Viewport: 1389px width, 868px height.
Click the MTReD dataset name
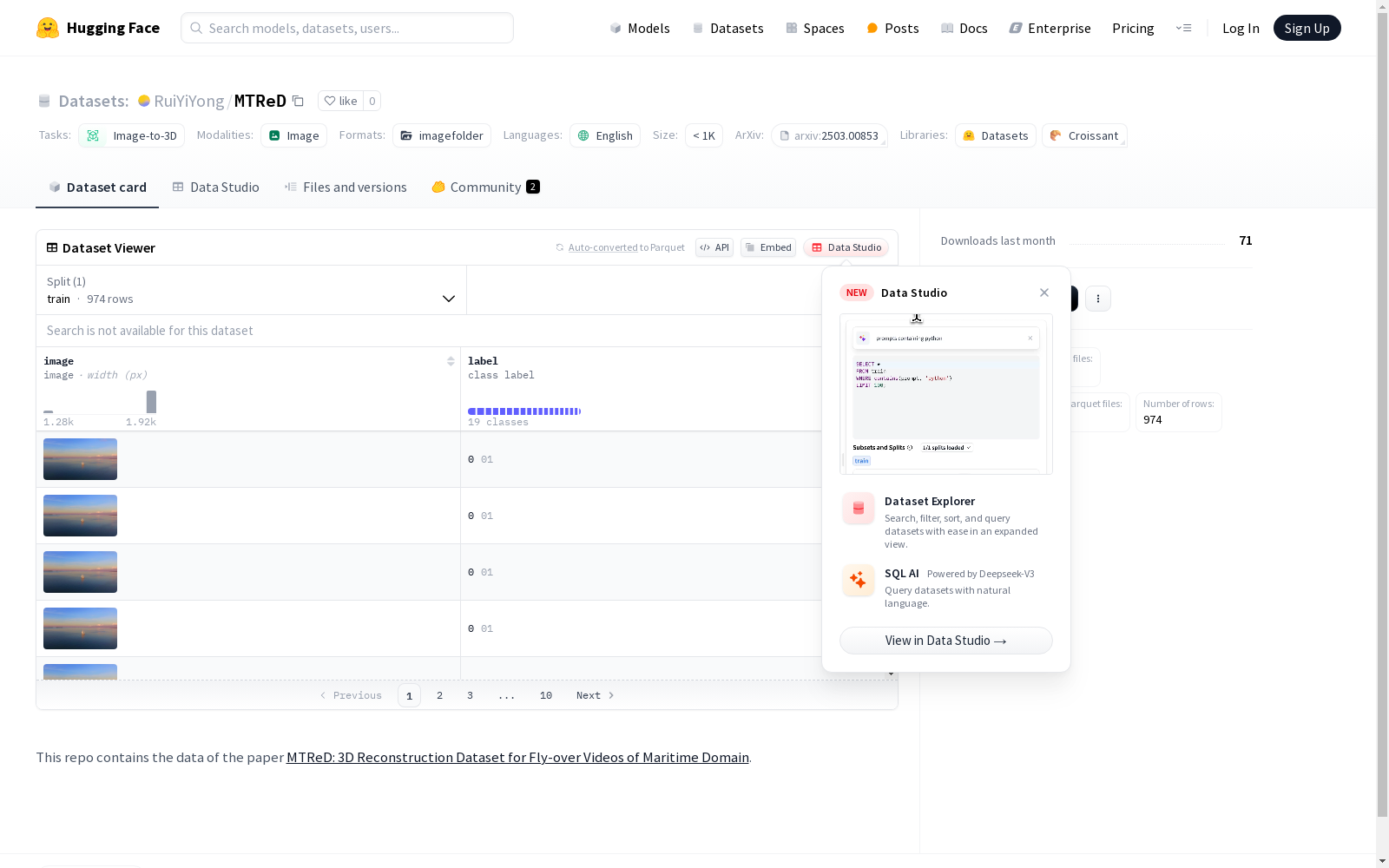pyautogui.click(x=260, y=101)
